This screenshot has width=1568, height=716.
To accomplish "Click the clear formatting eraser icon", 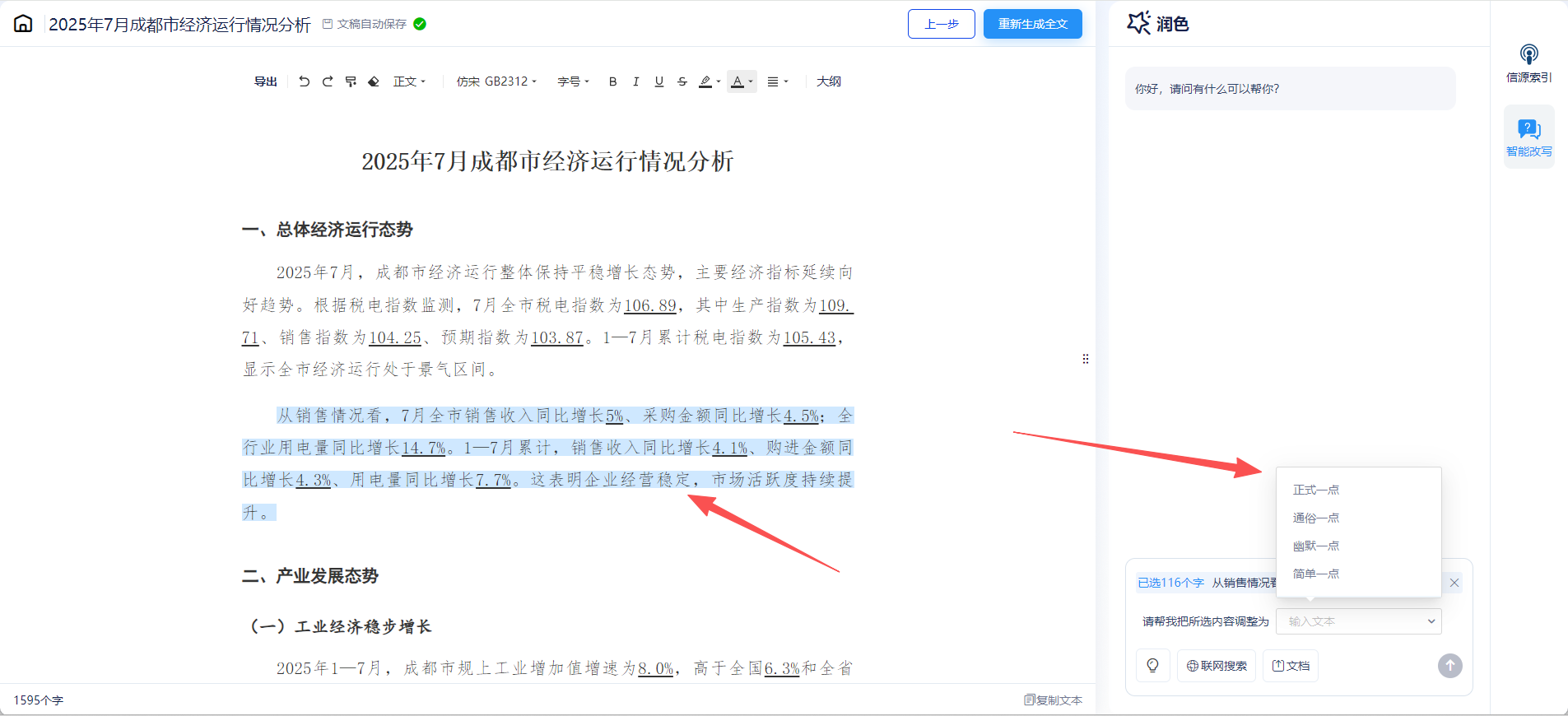I will (374, 81).
